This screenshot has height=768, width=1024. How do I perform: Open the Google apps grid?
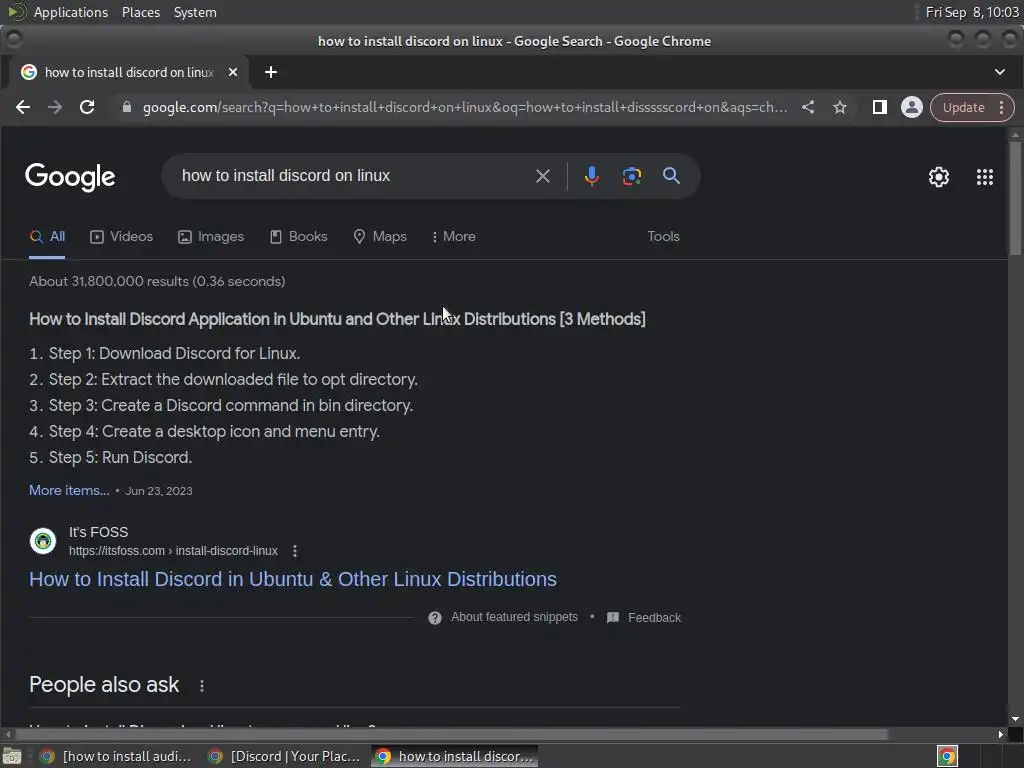[985, 177]
